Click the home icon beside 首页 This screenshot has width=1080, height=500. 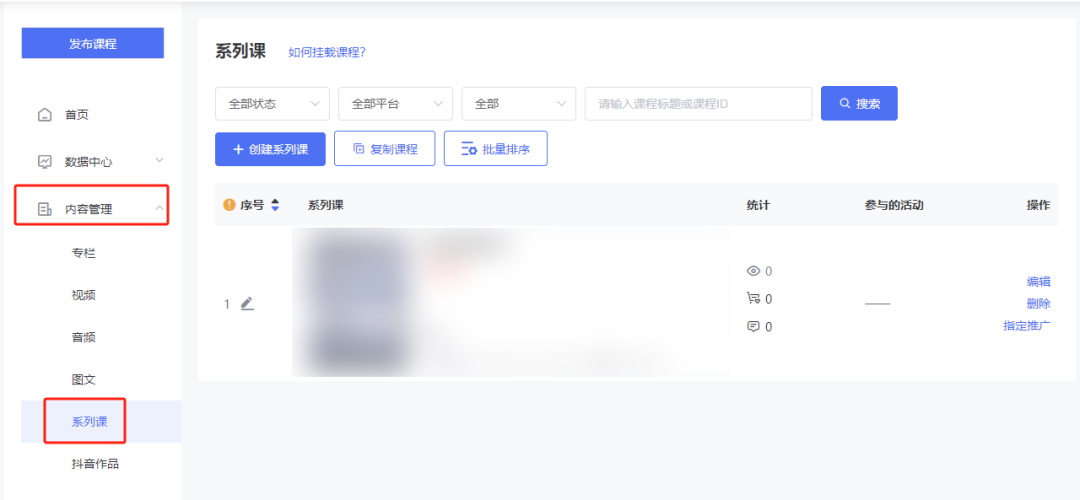tap(44, 114)
